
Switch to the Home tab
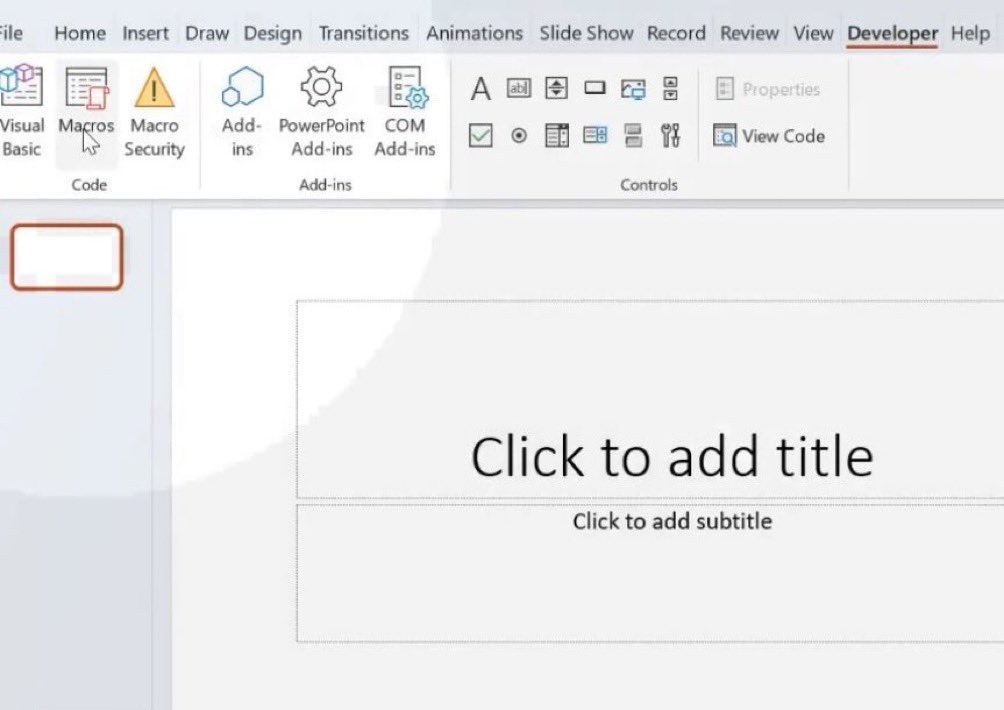(x=80, y=33)
